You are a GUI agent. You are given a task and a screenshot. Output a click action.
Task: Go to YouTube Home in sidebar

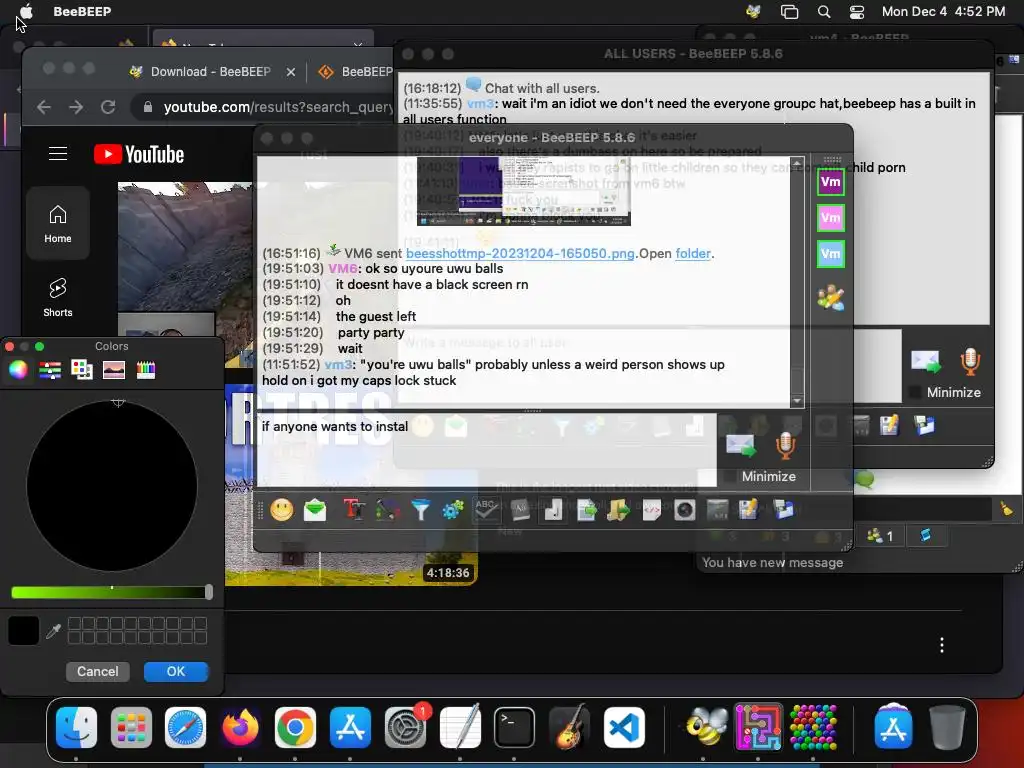click(x=58, y=224)
